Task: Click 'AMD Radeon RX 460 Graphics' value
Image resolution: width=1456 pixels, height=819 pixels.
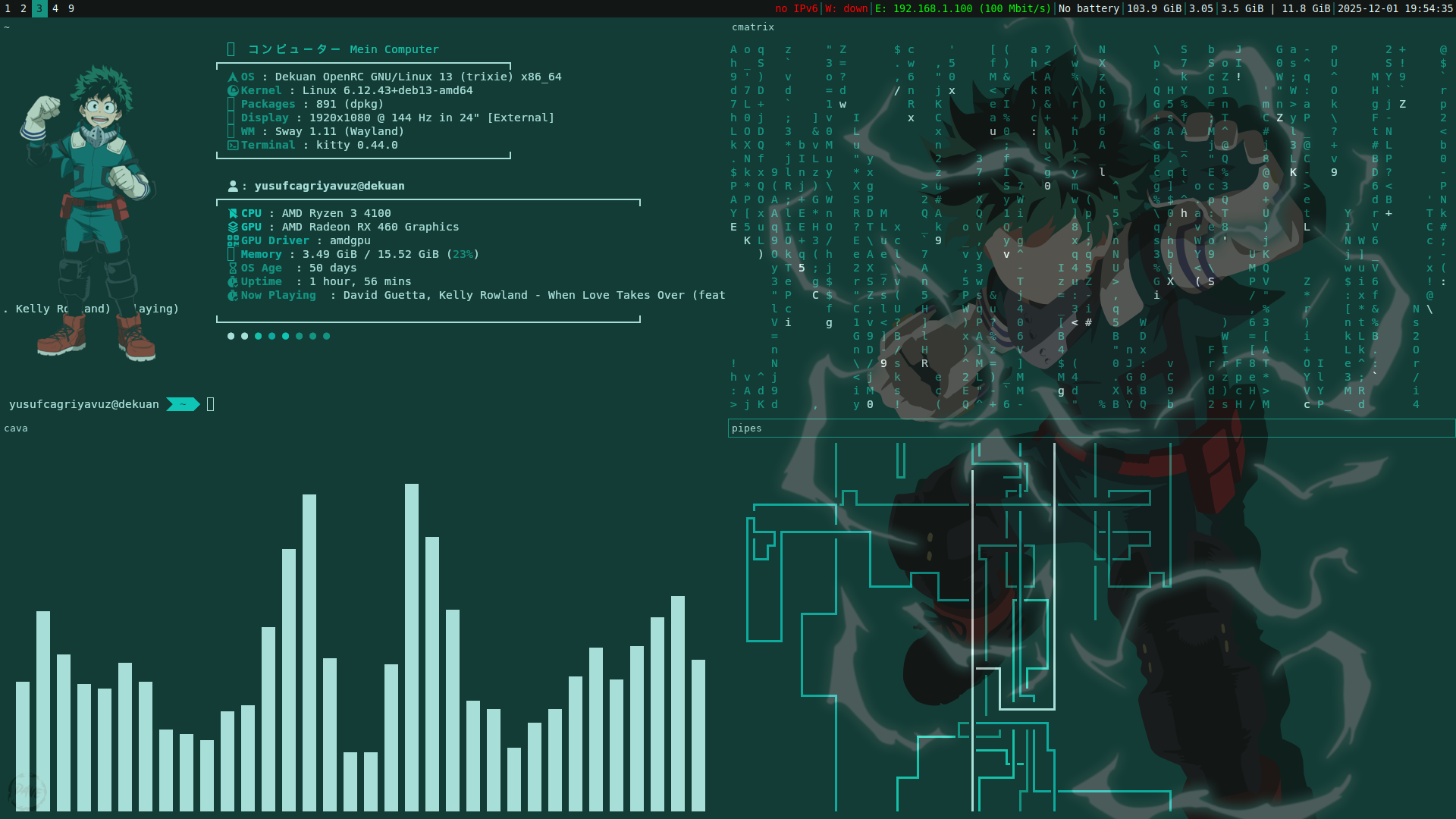Action: pyautogui.click(x=370, y=227)
